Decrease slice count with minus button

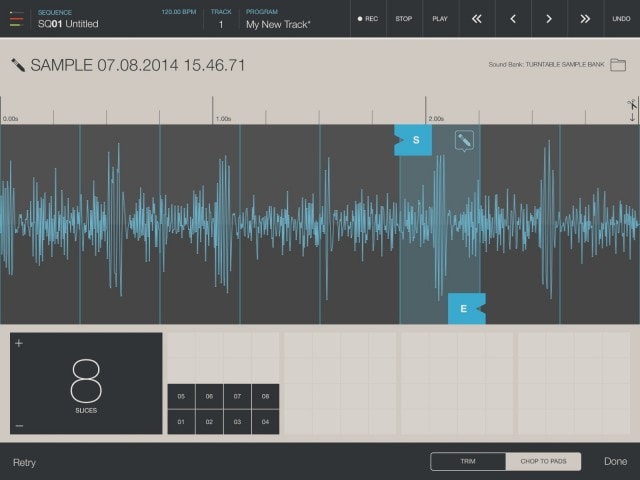point(19,426)
